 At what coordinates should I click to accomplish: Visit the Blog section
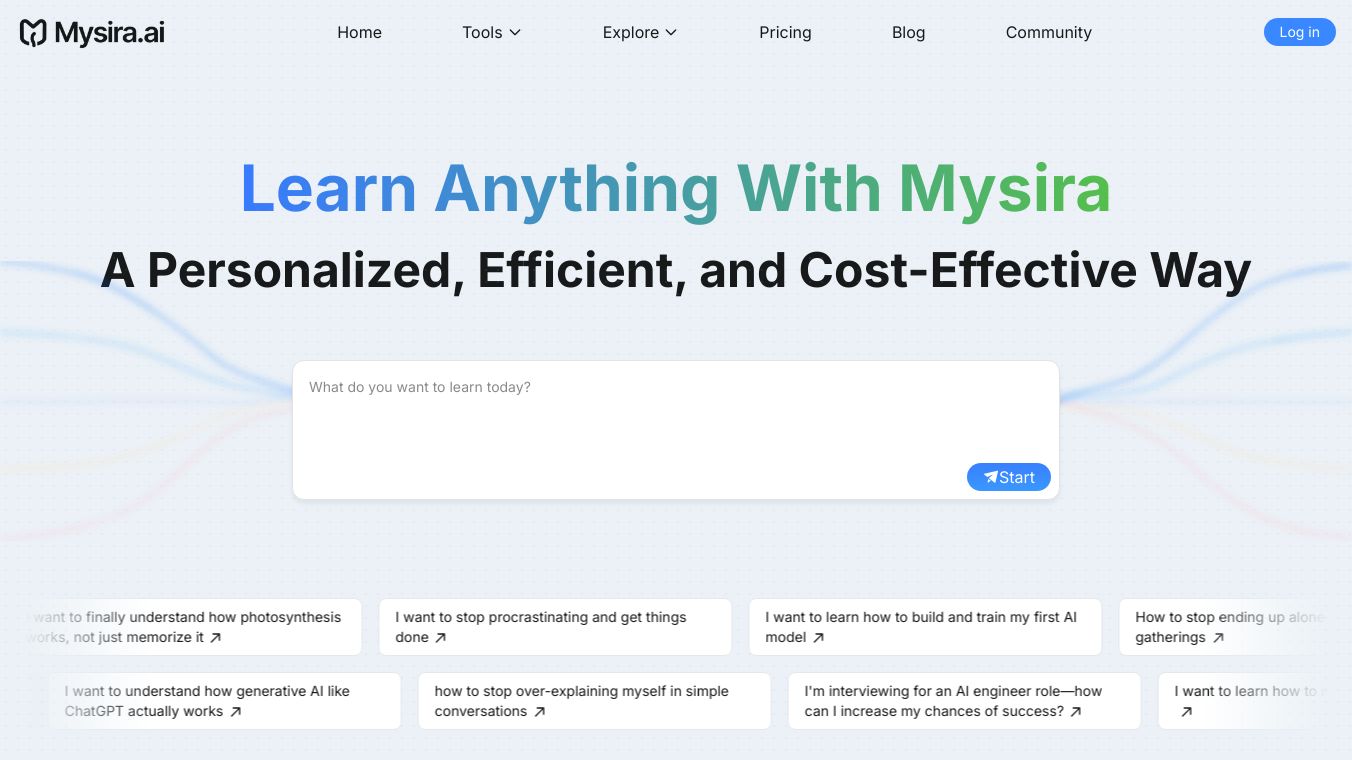[x=908, y=32]
